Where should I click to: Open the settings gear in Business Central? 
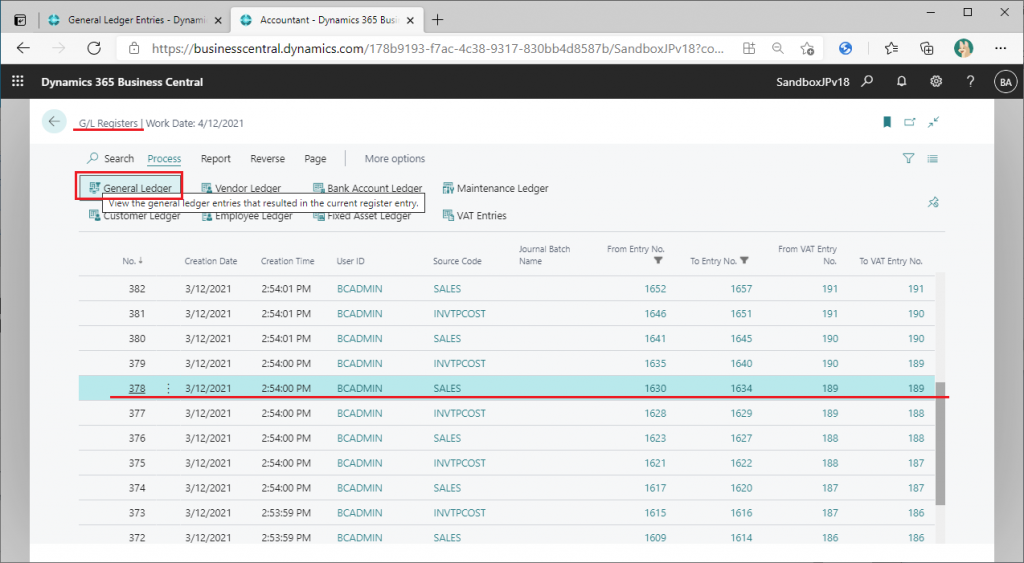point(936,81)
